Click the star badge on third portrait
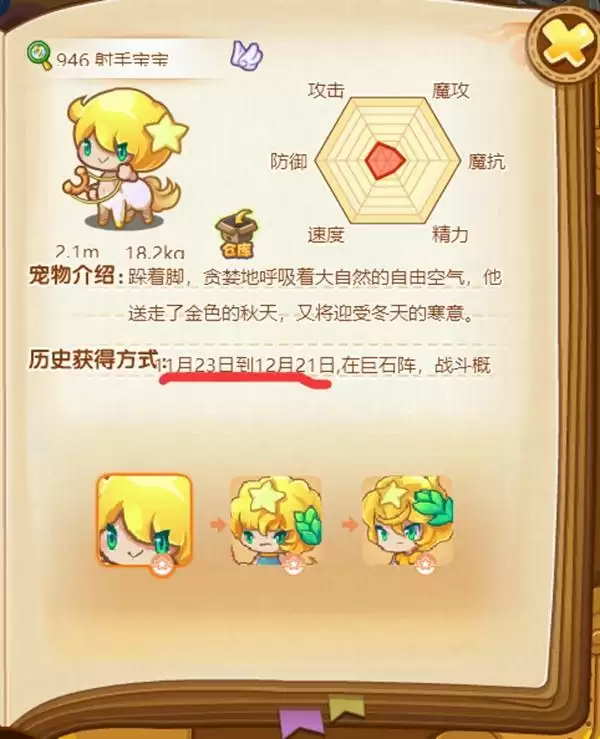The image size is (600, 739). (424, 564)
